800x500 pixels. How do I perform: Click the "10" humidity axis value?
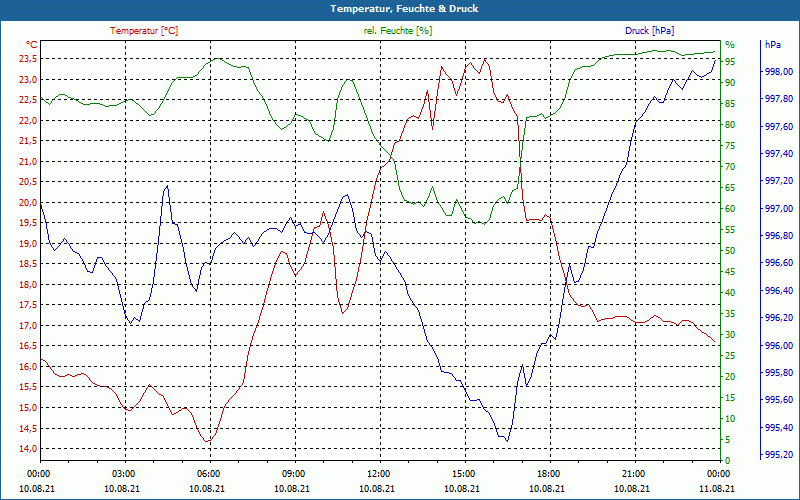(x=730, y=418)
